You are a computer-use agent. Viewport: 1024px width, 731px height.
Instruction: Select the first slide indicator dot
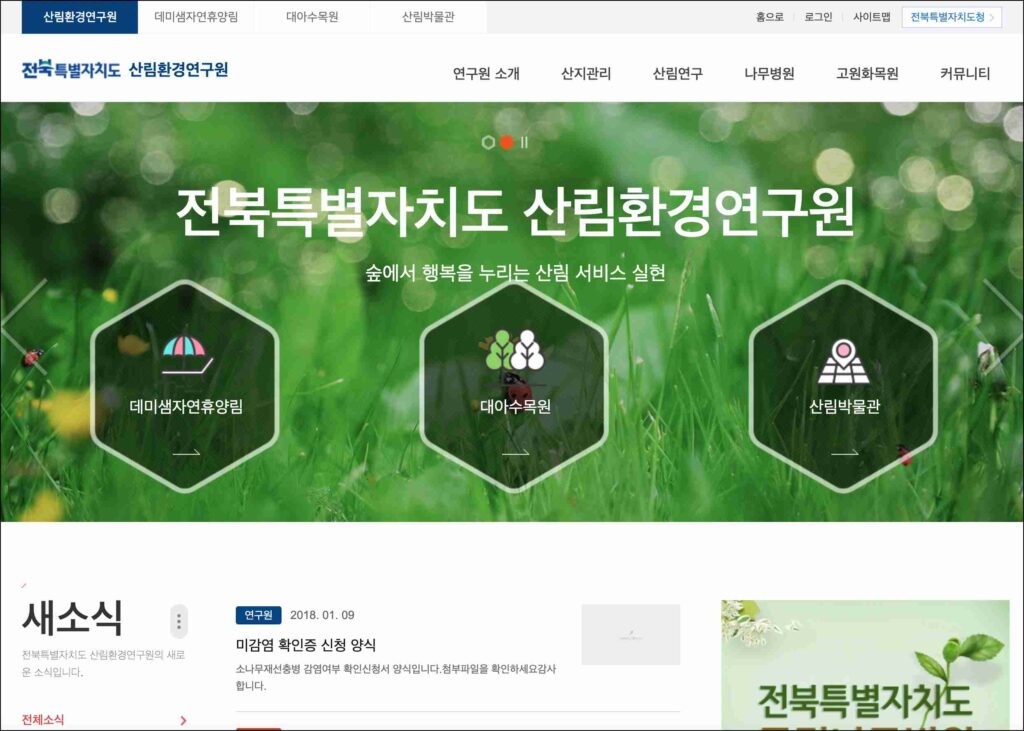coord(488,142)
